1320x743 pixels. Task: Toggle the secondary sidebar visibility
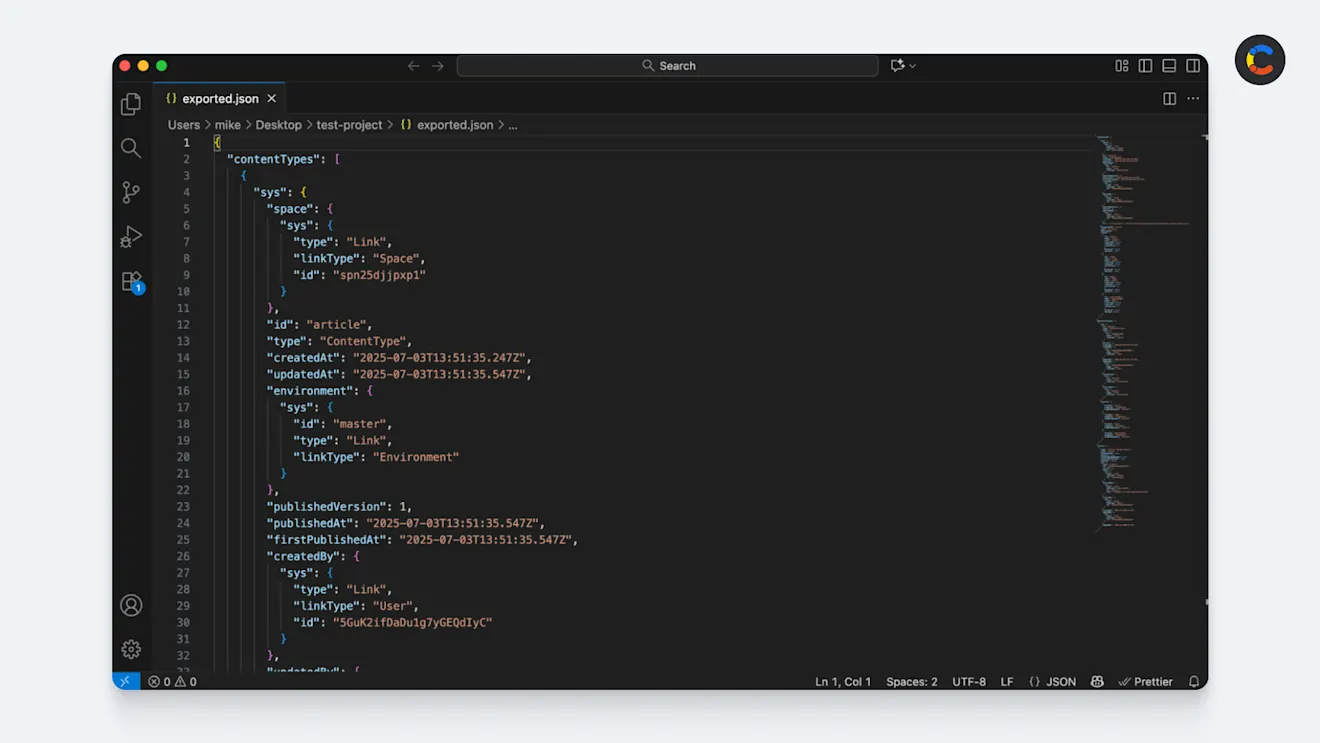coord(1192,65)
